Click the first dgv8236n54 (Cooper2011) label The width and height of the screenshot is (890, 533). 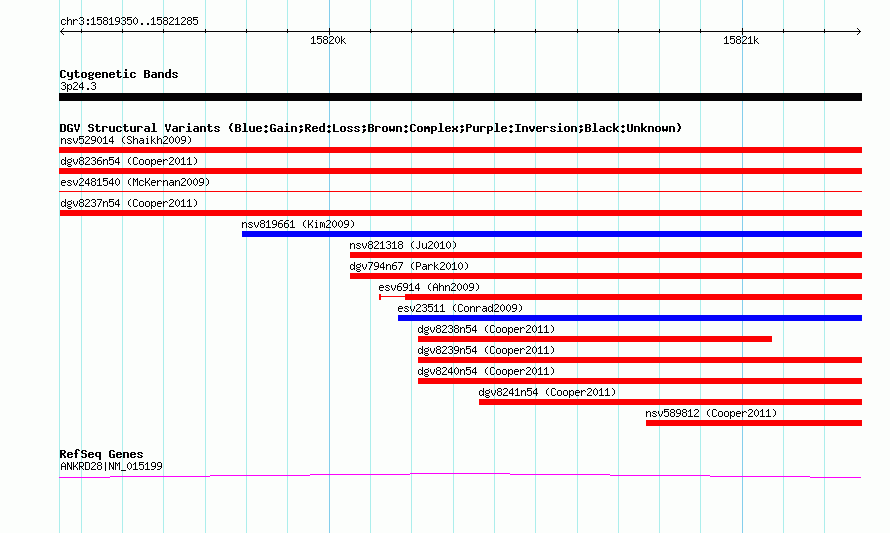[129, 161]
